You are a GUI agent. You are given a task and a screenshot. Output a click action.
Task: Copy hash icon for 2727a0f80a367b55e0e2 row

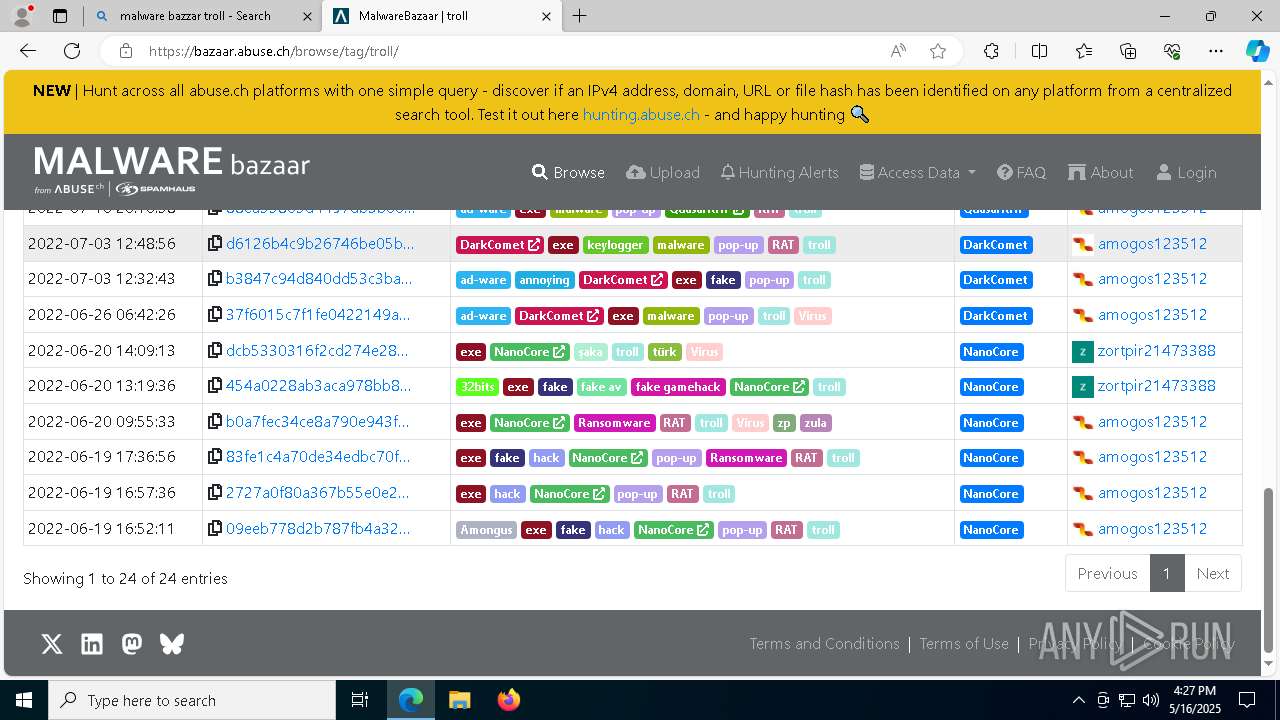pos(215,493)
